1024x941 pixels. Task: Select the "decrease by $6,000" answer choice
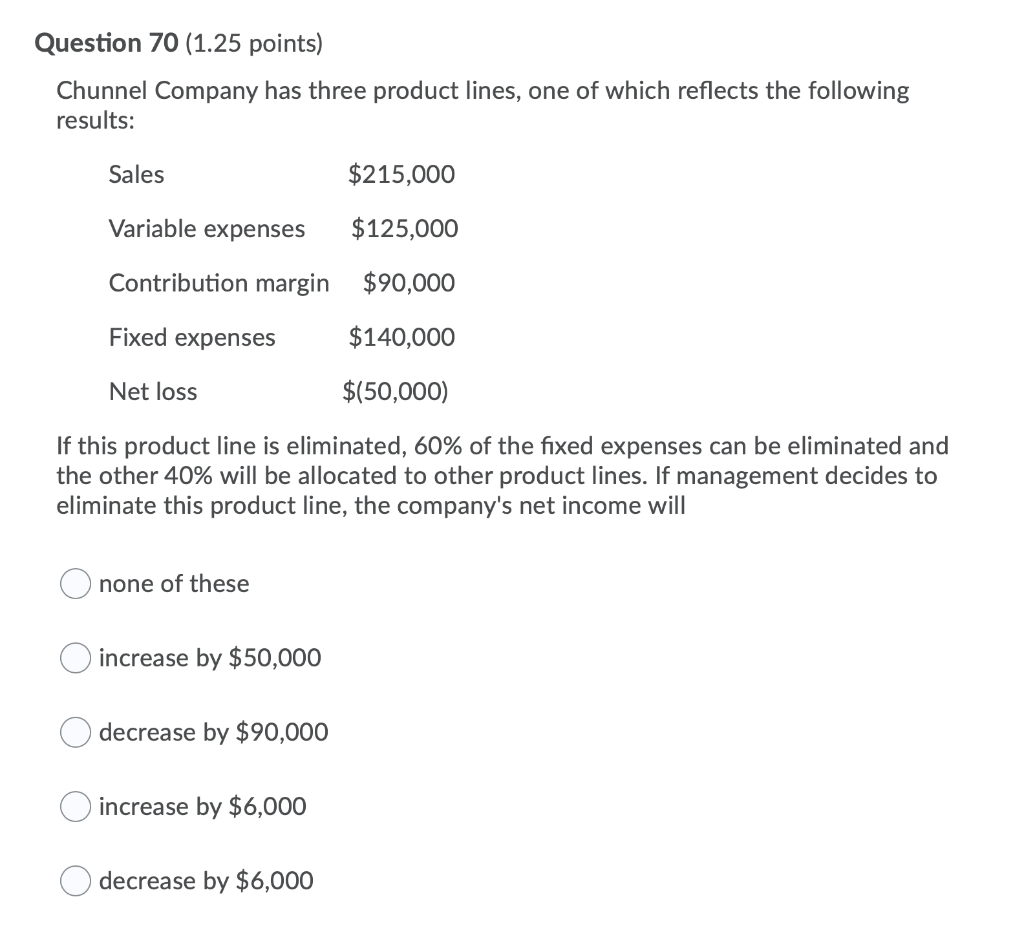[x=75, y=881]
